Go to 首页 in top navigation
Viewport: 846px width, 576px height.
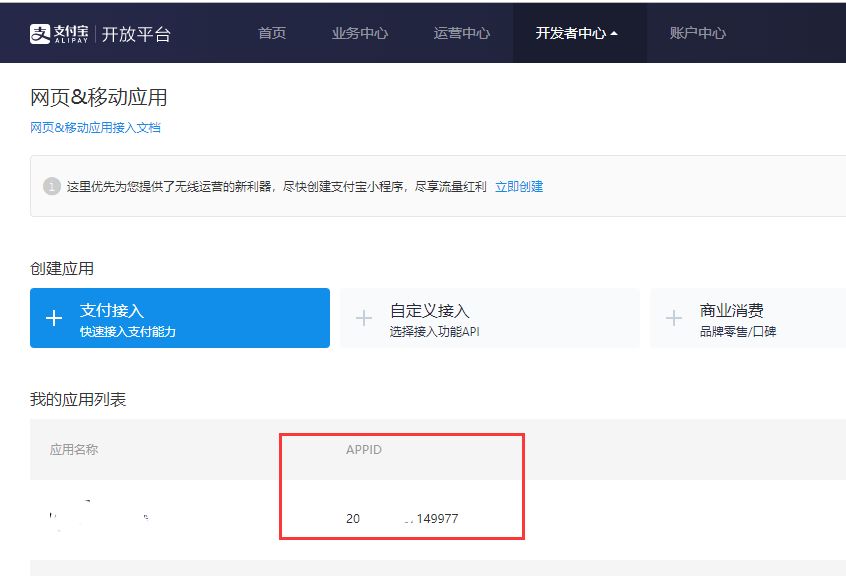pos(272,33)
